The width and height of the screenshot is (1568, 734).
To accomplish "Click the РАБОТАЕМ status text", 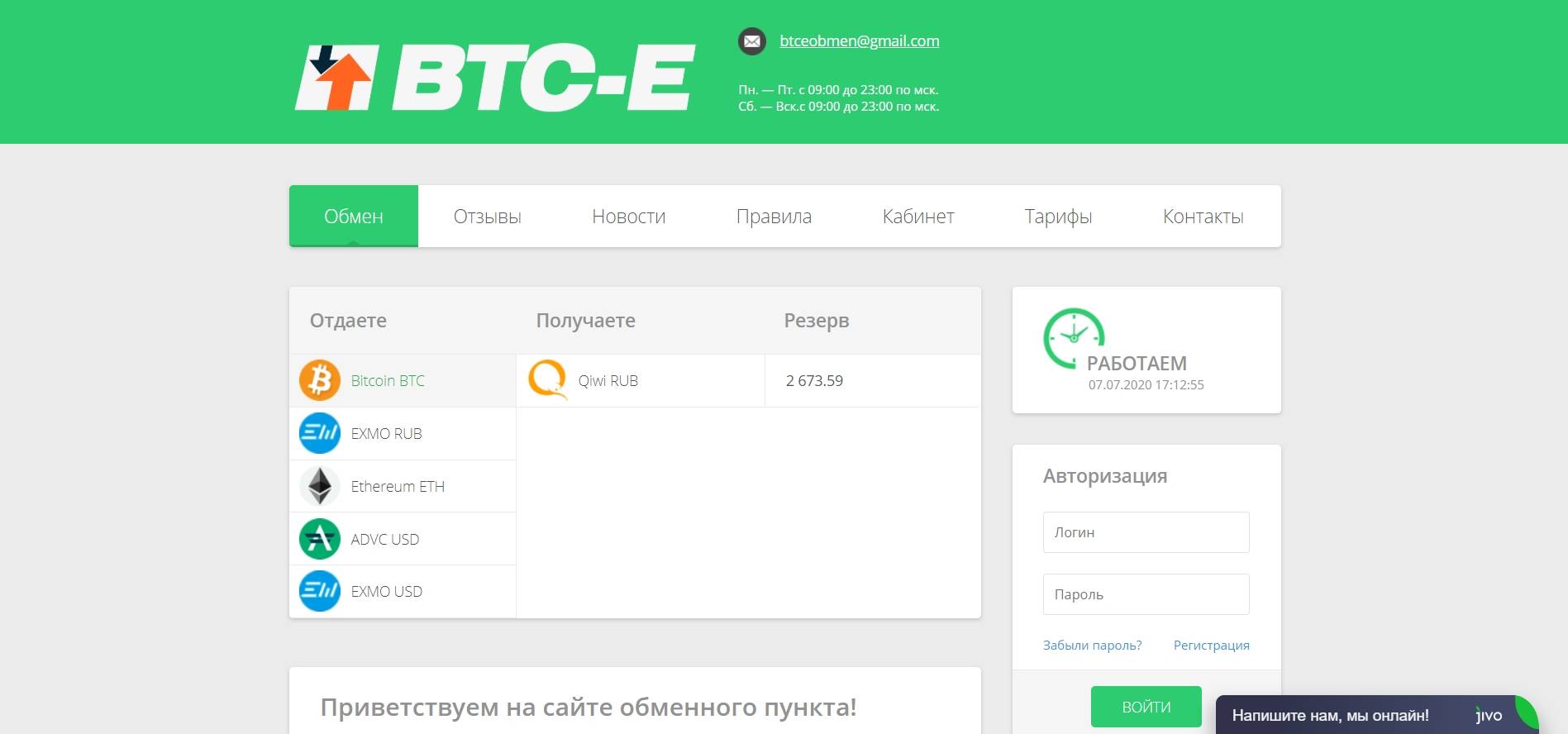I will [x=1137, y=364].
